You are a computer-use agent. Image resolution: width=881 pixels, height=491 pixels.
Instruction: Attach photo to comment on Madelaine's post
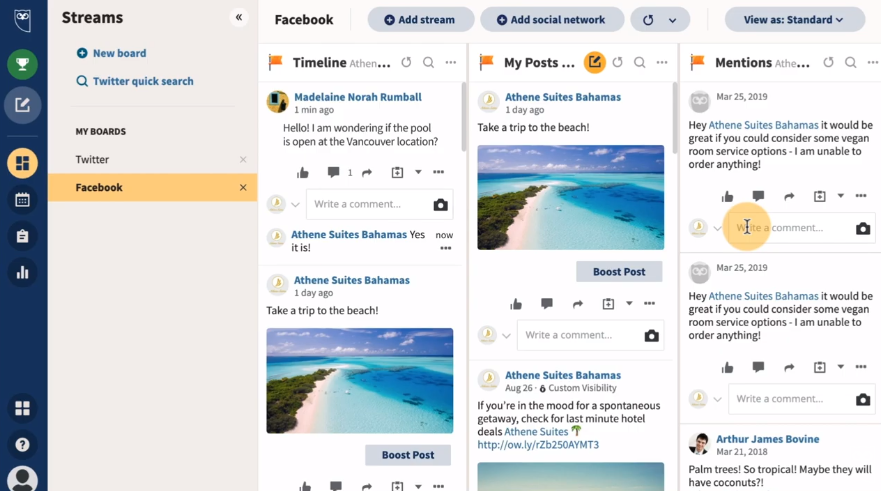coord(440,205)
